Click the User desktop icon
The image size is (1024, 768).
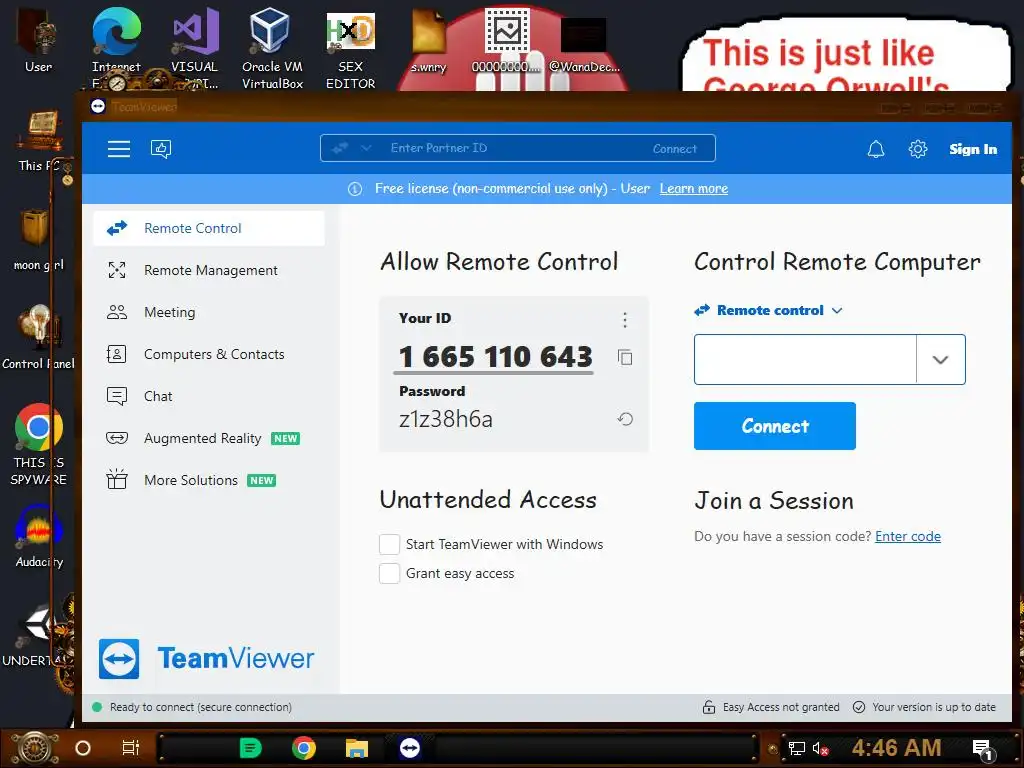tap(39, 40)
